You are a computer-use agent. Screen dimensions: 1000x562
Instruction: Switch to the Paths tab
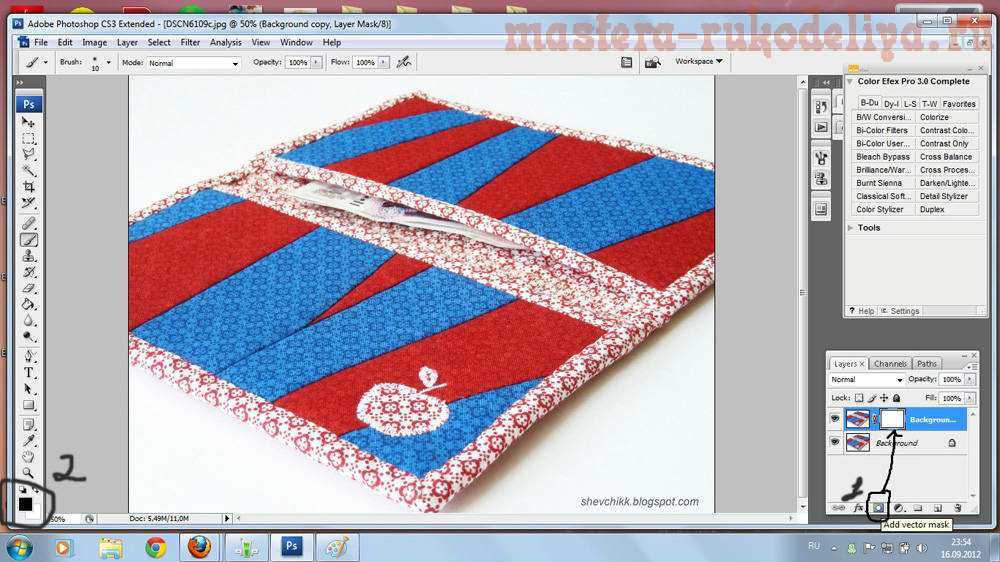click(x=927, y=364)
